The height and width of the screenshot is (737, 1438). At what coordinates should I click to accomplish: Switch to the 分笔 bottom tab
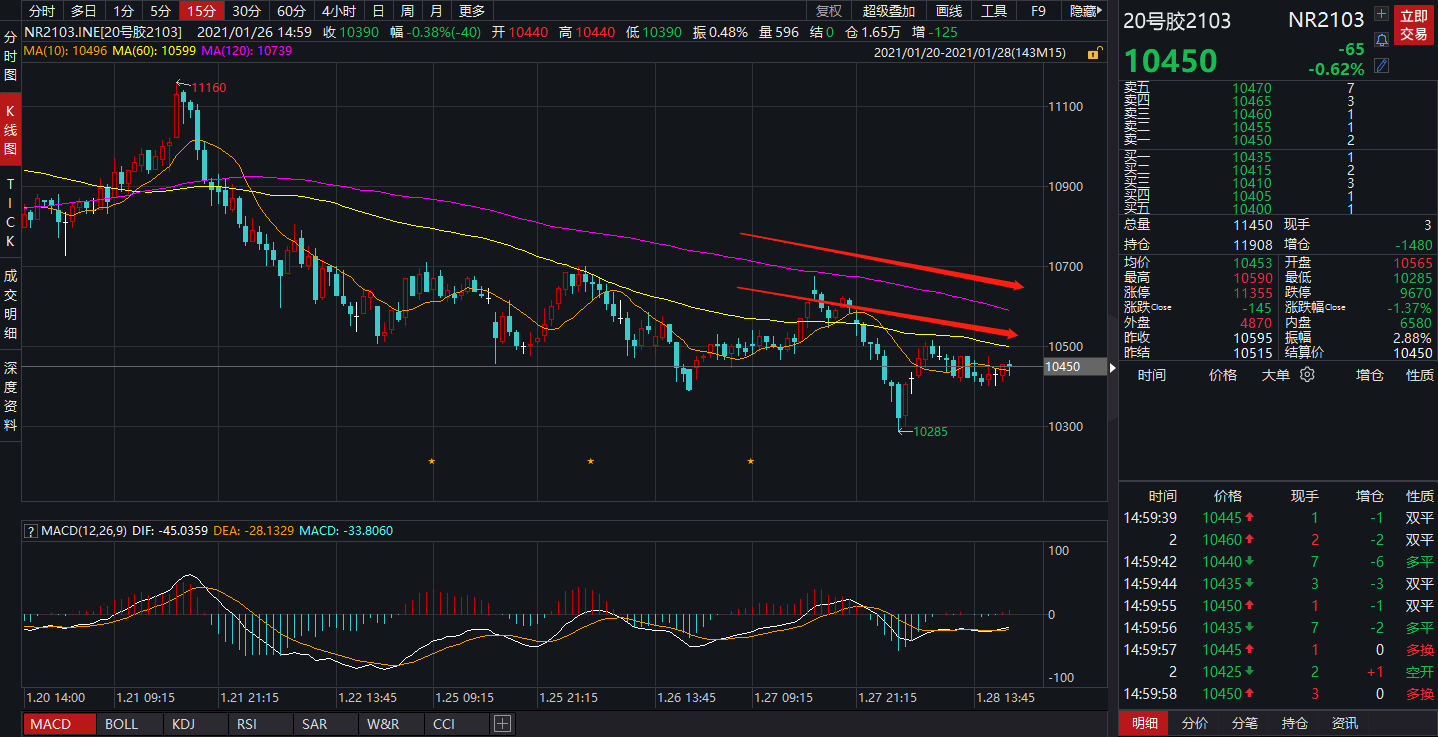pyautogui.click(x=1245, y=723)
